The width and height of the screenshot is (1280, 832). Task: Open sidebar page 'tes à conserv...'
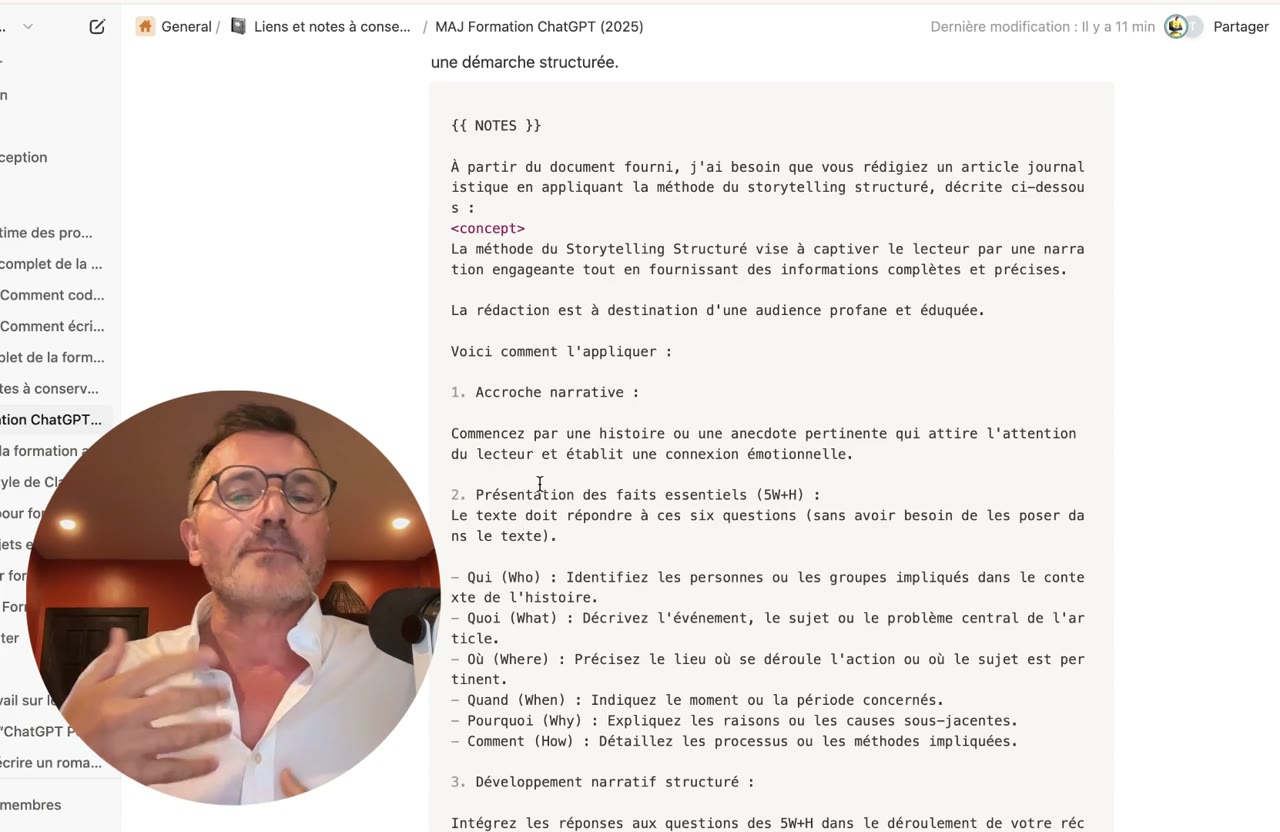(x=50, y=388)
